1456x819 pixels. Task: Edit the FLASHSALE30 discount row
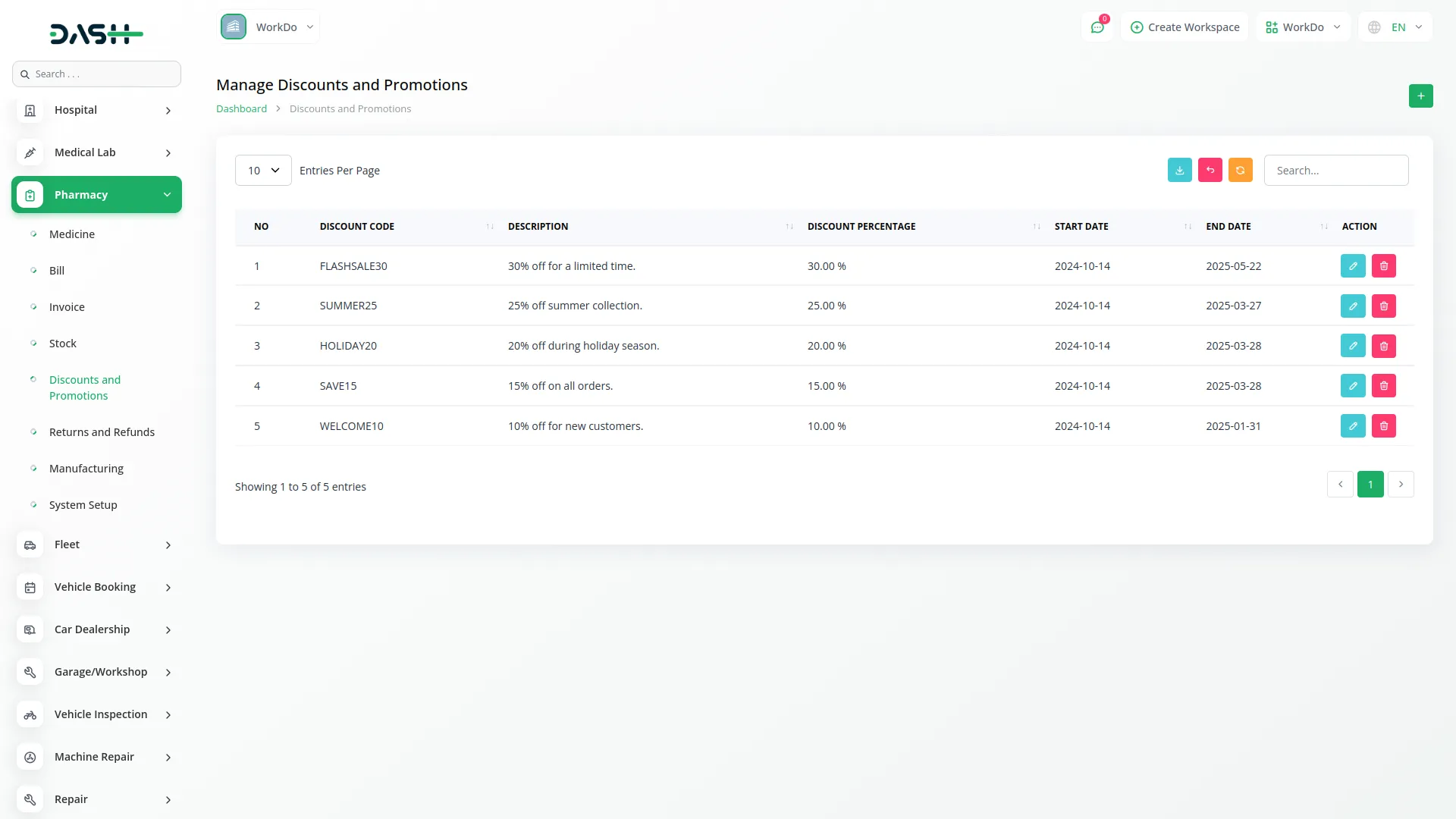coord(1352,266)
